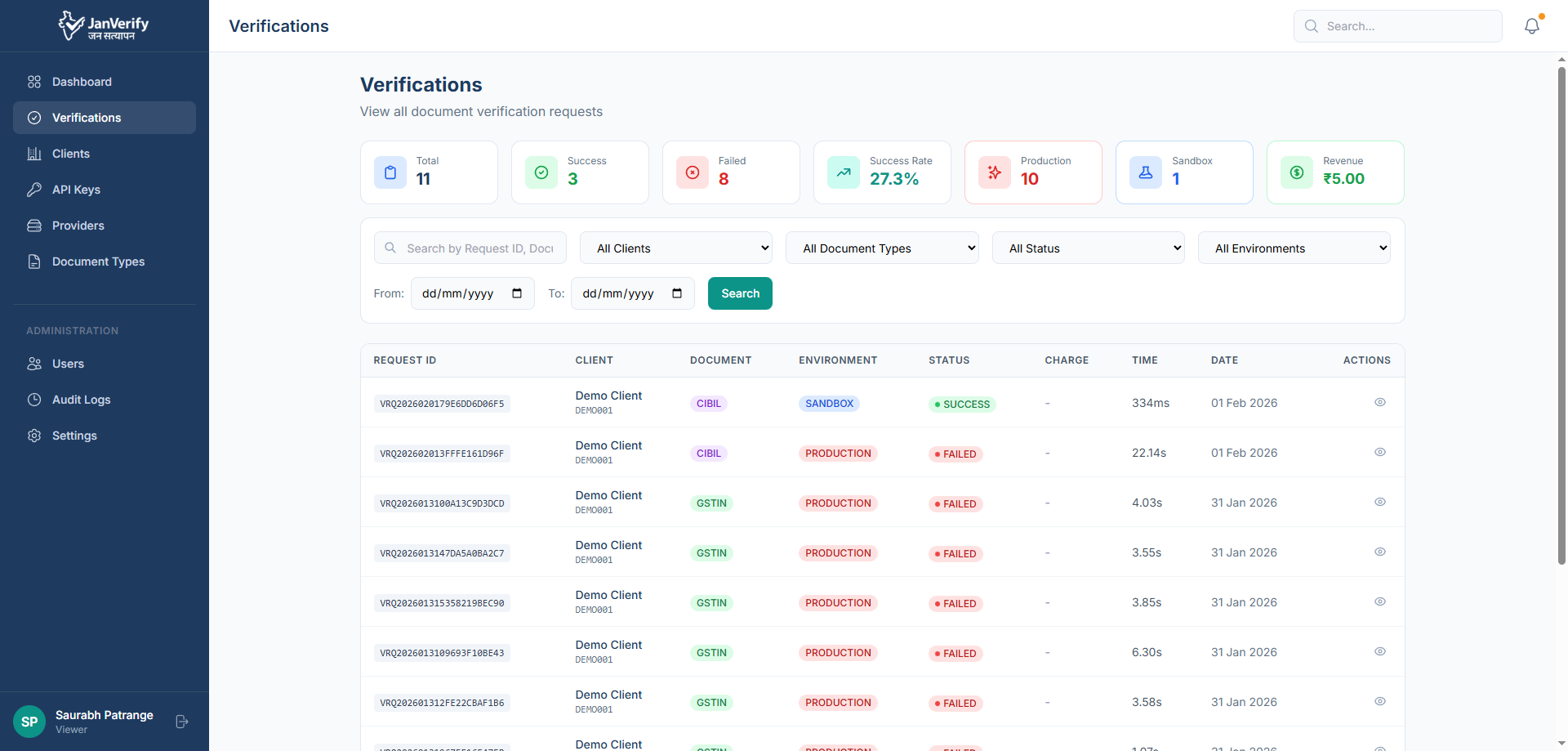Screen dimensions: 1568x751
Task: Focus the Search by Request ID field
Action: pos(479,248)
